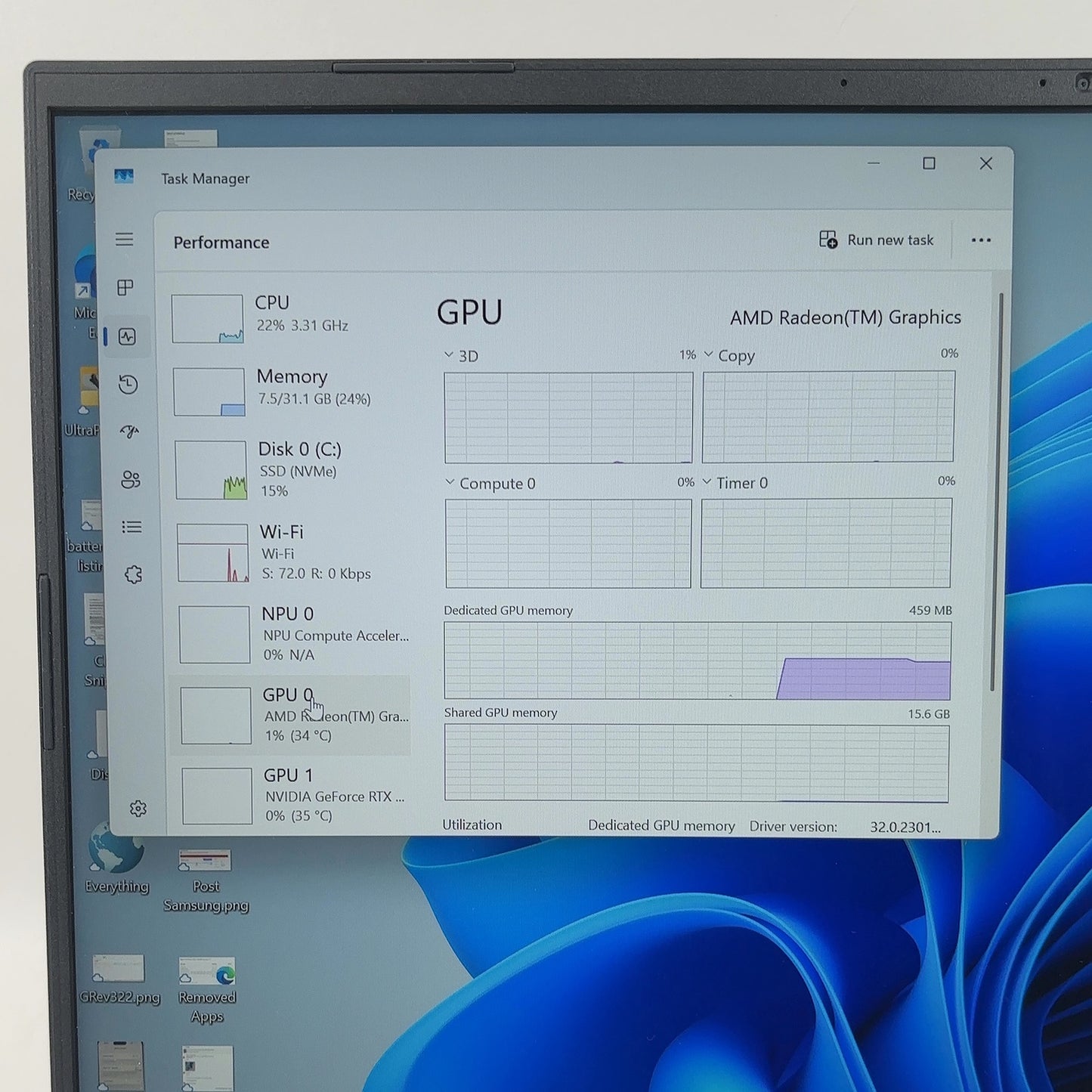
Task: Select the Memory performance entry
Action: [x=290, y=391]
